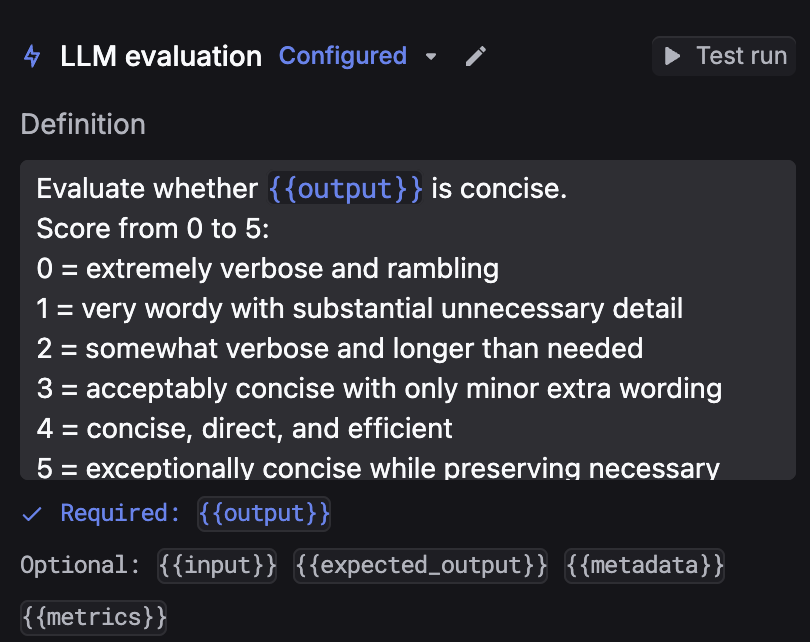
Task: Insert the {{expected_output}} variable chip
Action: (x=421, y=565)
